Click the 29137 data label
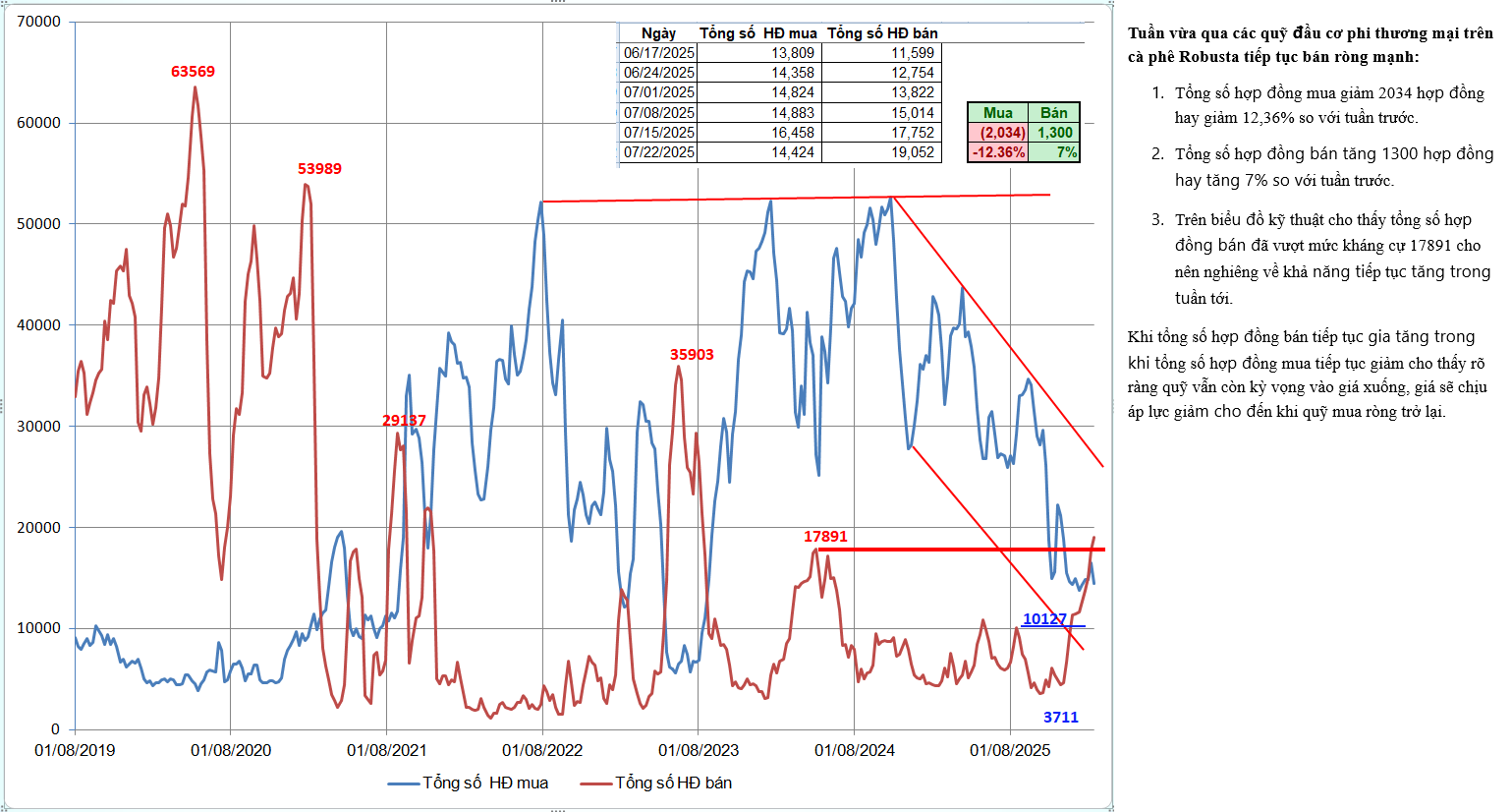Screen dimensions: 1512x812 point(404,421)
